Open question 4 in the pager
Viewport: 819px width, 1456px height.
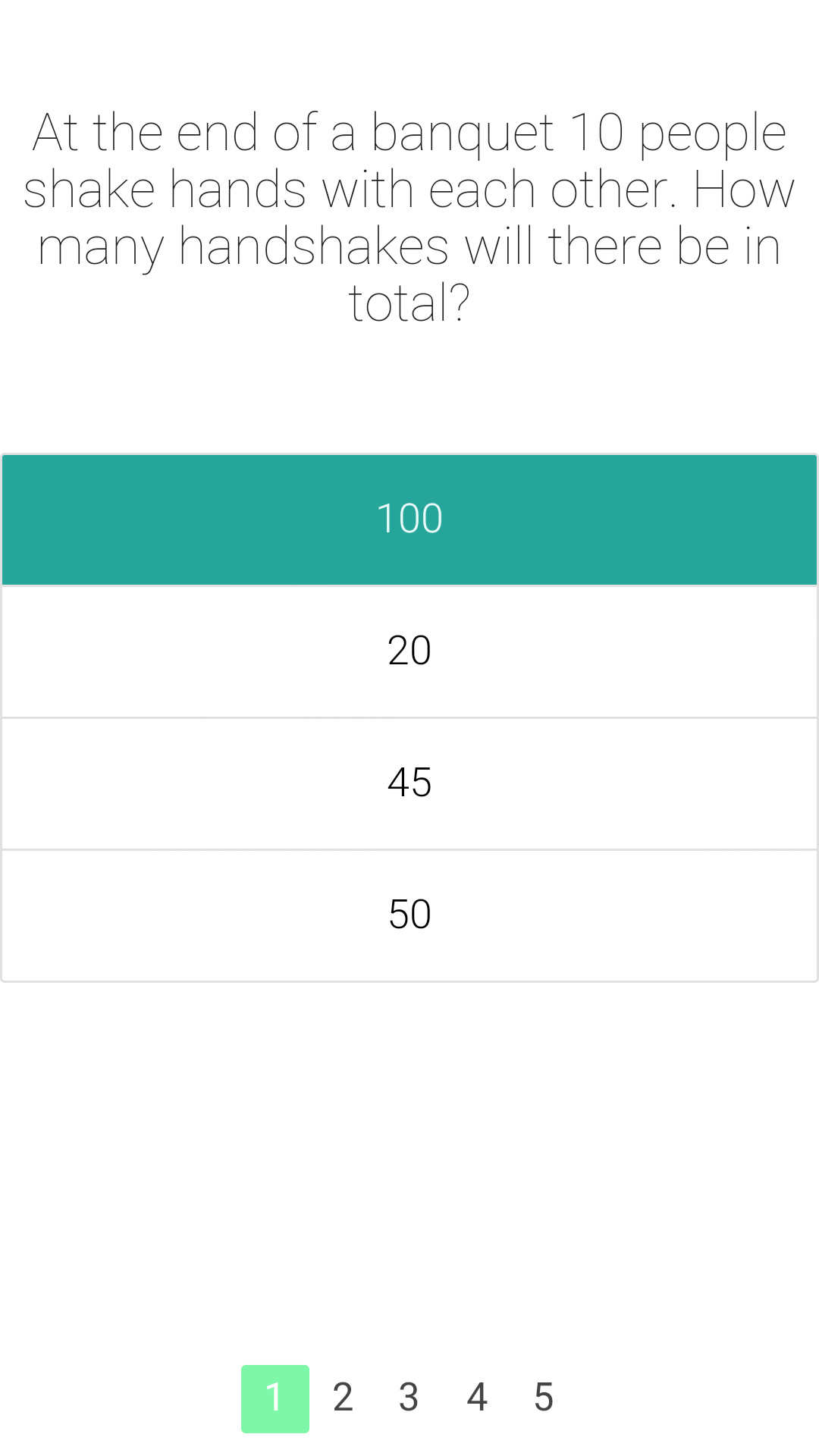coord(477,1396)
